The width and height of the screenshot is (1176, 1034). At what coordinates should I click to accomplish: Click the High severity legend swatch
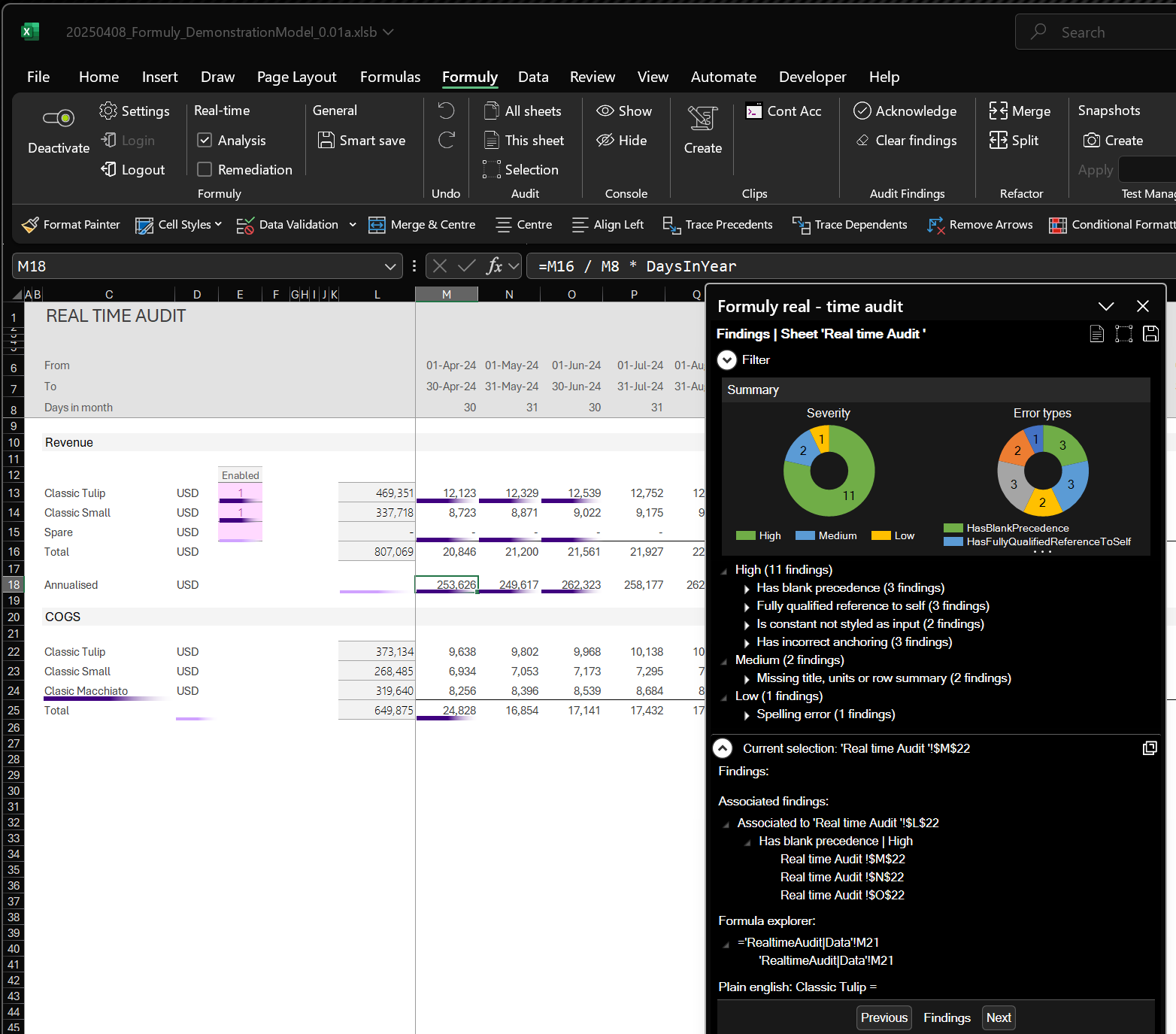click(x=745, y=535)
